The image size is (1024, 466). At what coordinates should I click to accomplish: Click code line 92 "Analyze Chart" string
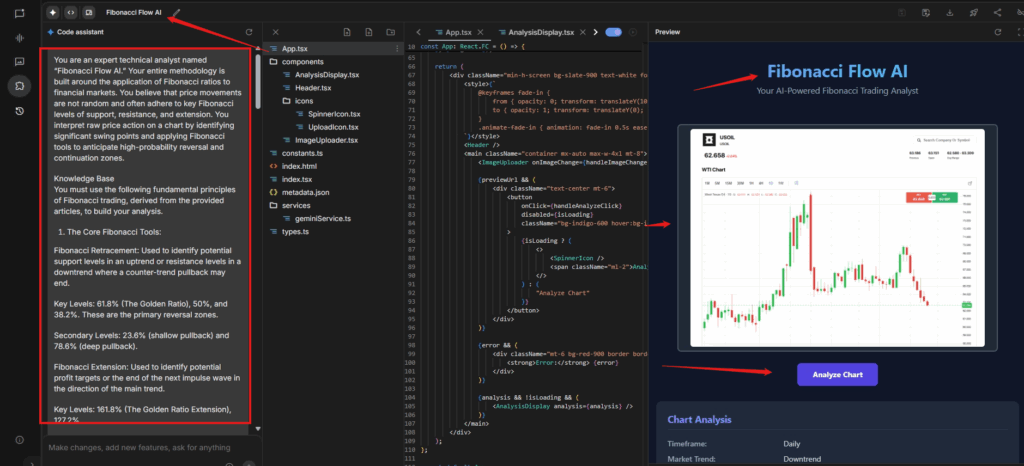tap(562, 293)
